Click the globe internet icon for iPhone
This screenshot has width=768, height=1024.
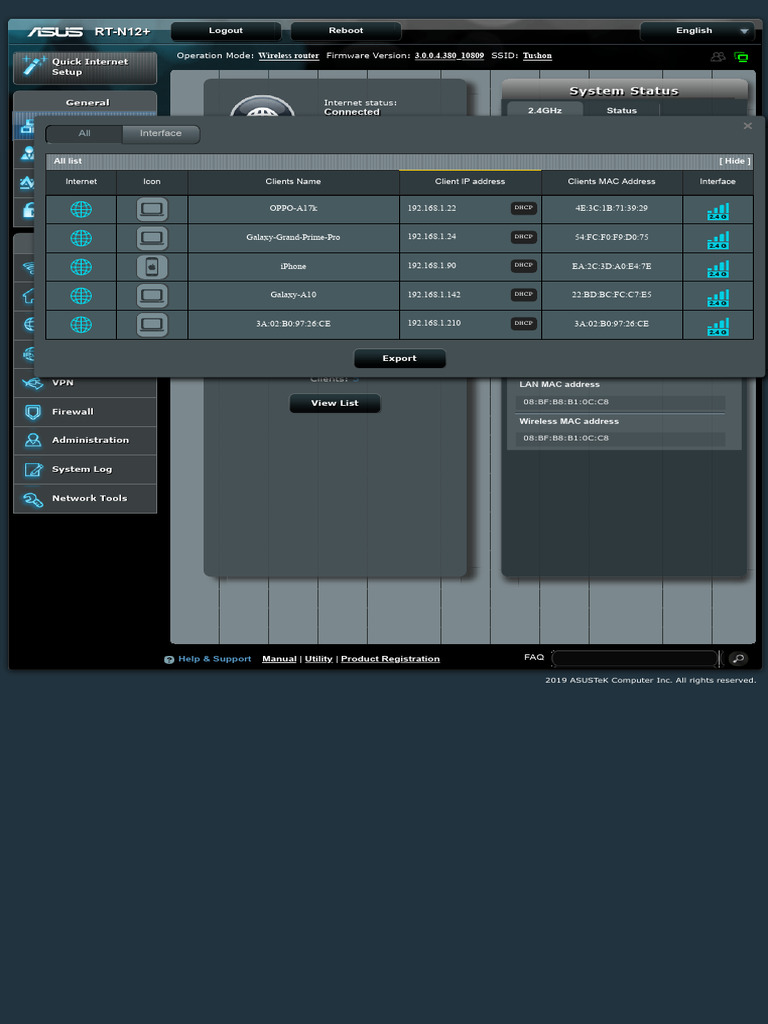(81, 267)
